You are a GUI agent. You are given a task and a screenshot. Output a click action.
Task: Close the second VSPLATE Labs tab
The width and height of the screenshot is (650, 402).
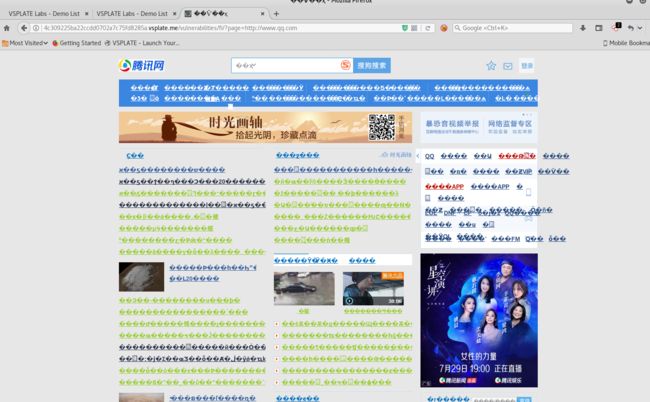click(175, 14)
